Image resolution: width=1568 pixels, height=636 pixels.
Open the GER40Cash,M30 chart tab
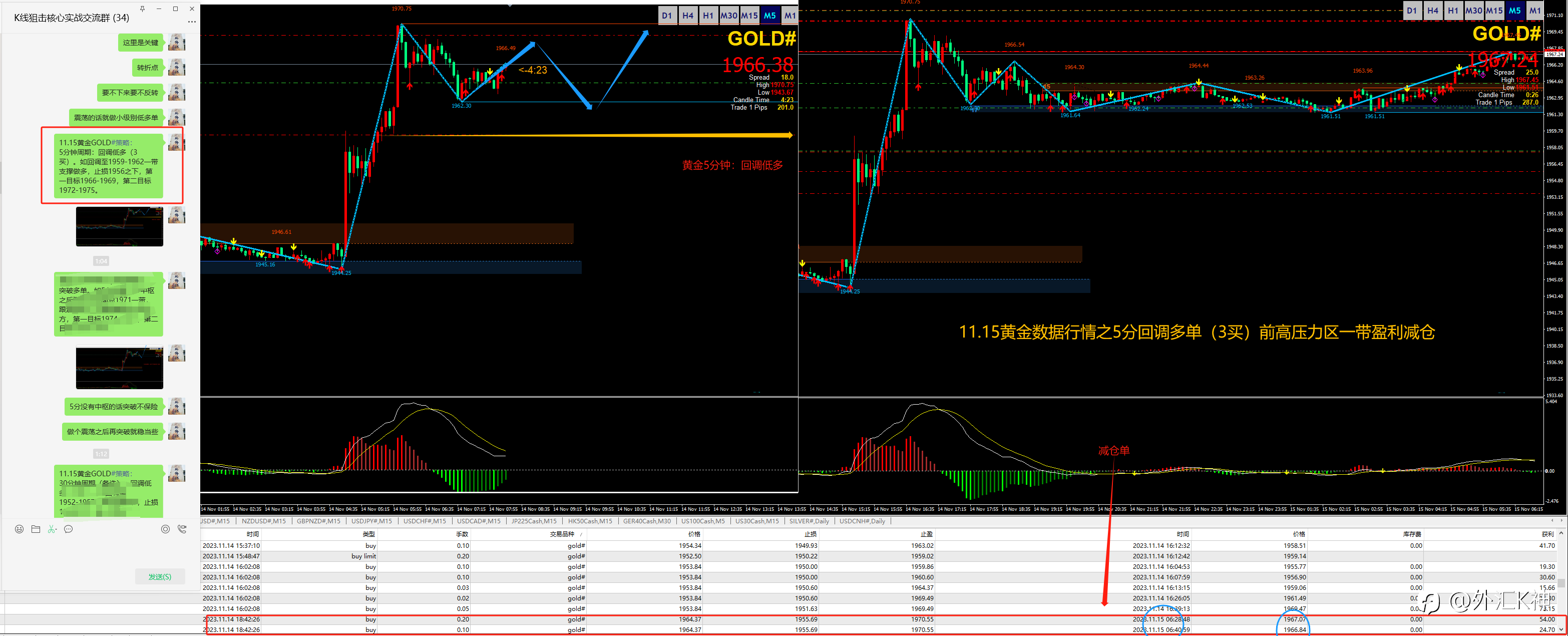647,521
